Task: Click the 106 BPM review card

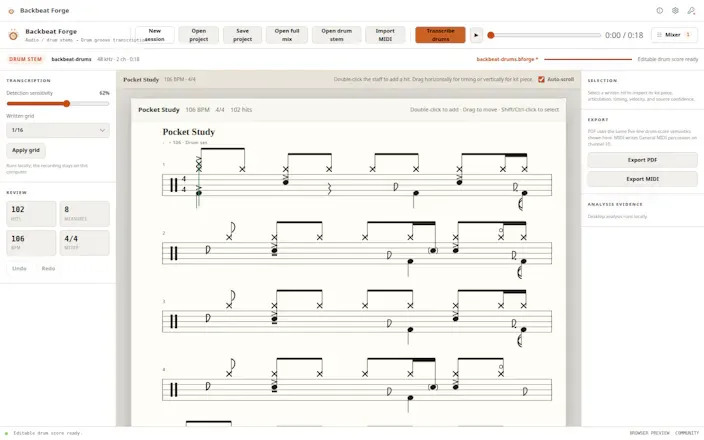Action: coord(31,243)
